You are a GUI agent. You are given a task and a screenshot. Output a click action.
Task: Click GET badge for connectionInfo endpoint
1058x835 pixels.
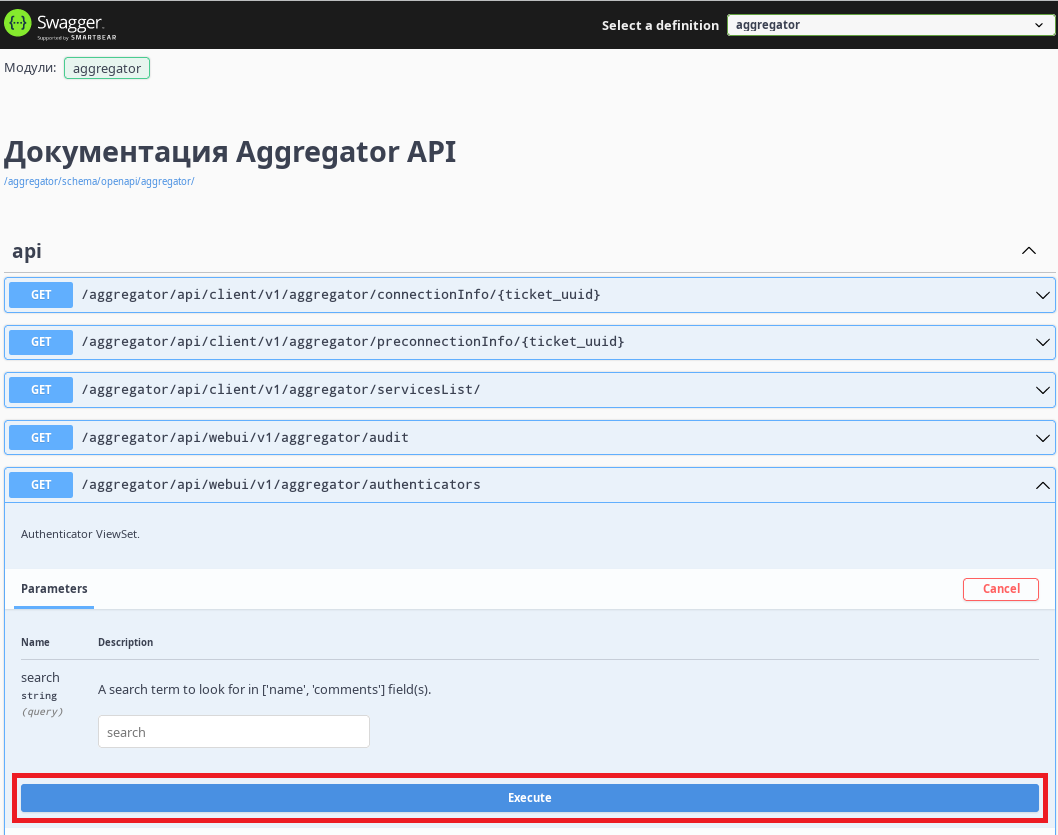[x=41, y=295]
